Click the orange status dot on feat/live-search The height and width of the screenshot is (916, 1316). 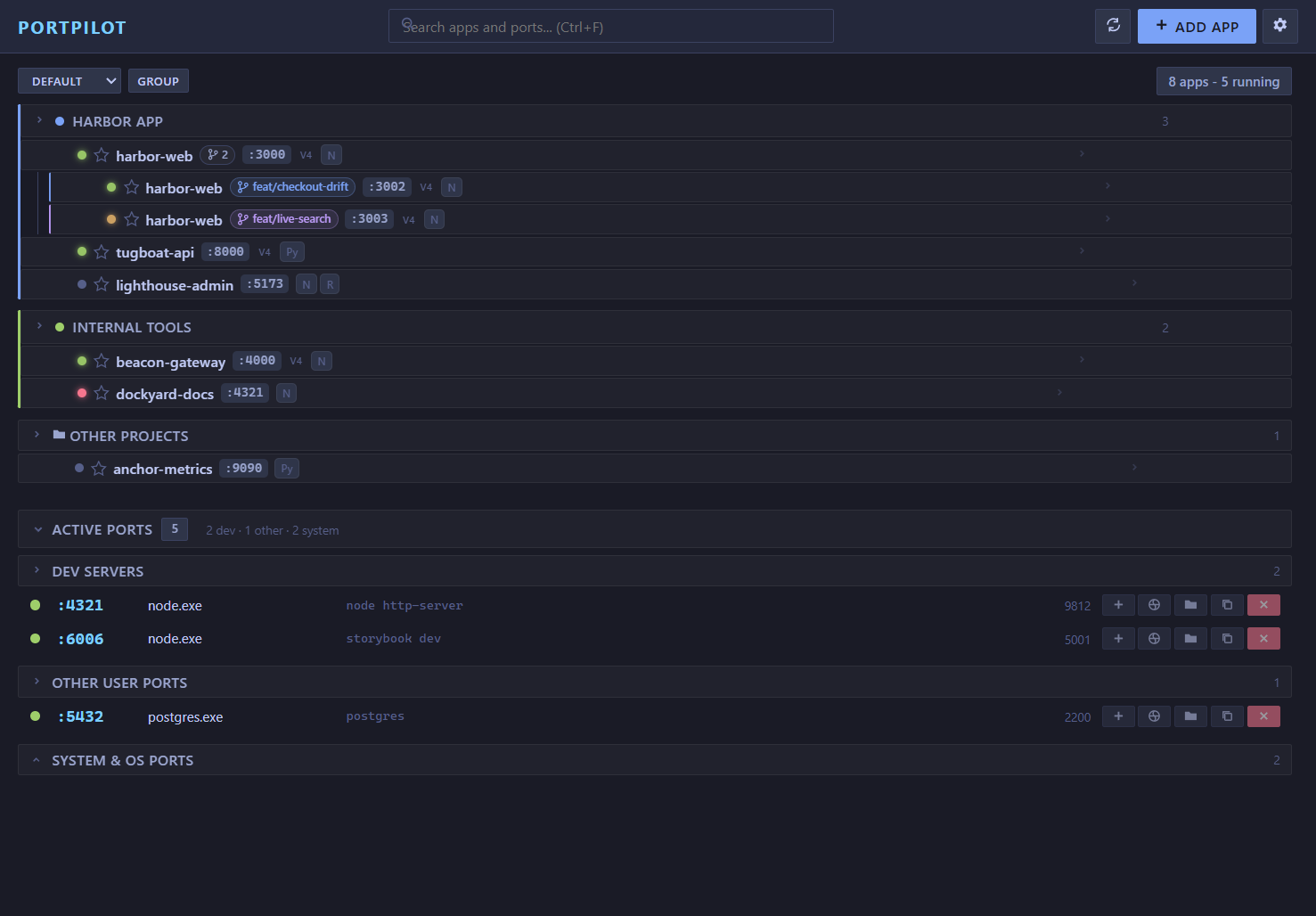pos(111,219)
